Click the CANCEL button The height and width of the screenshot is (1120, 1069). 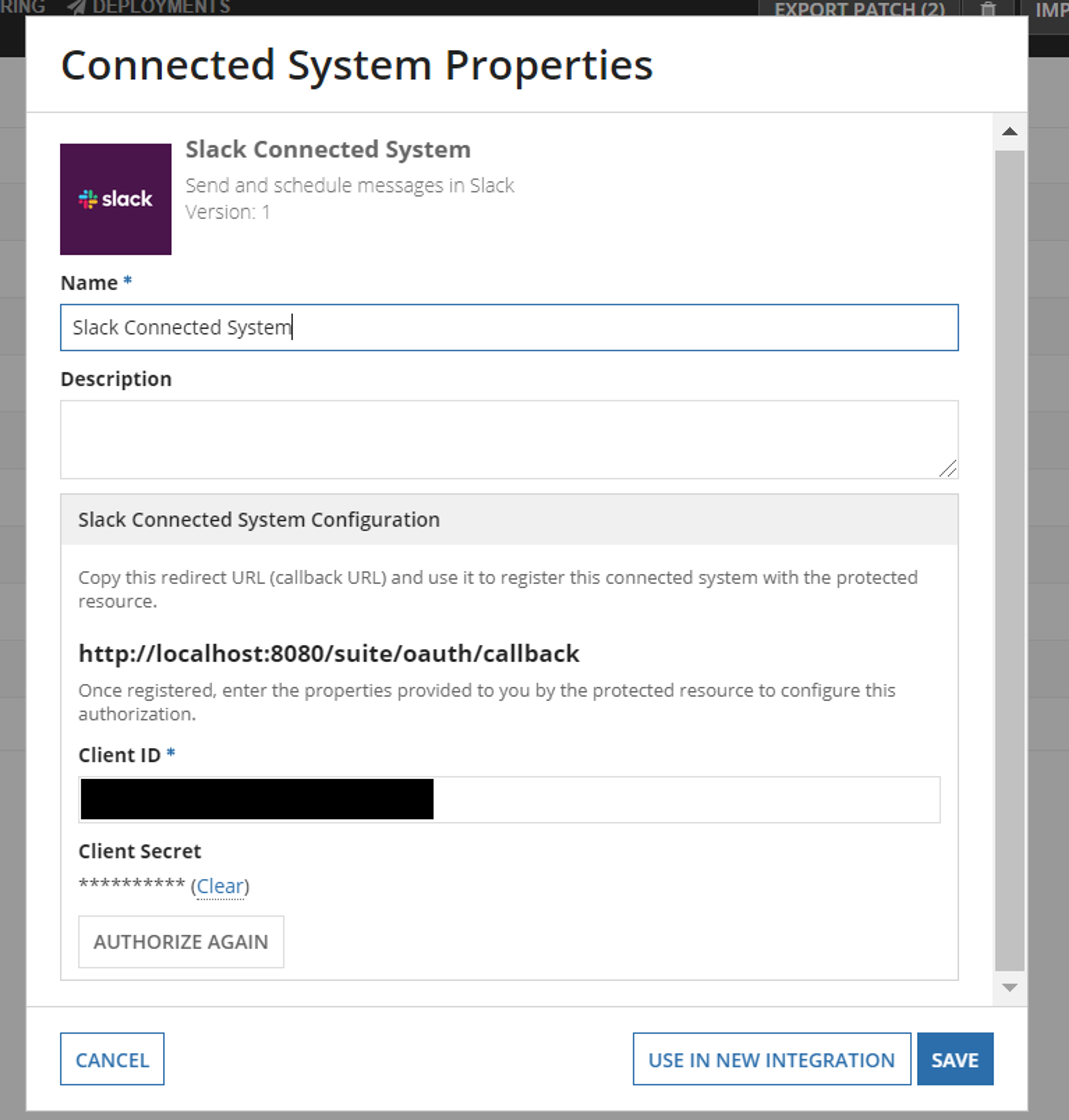pos(112,1060)
